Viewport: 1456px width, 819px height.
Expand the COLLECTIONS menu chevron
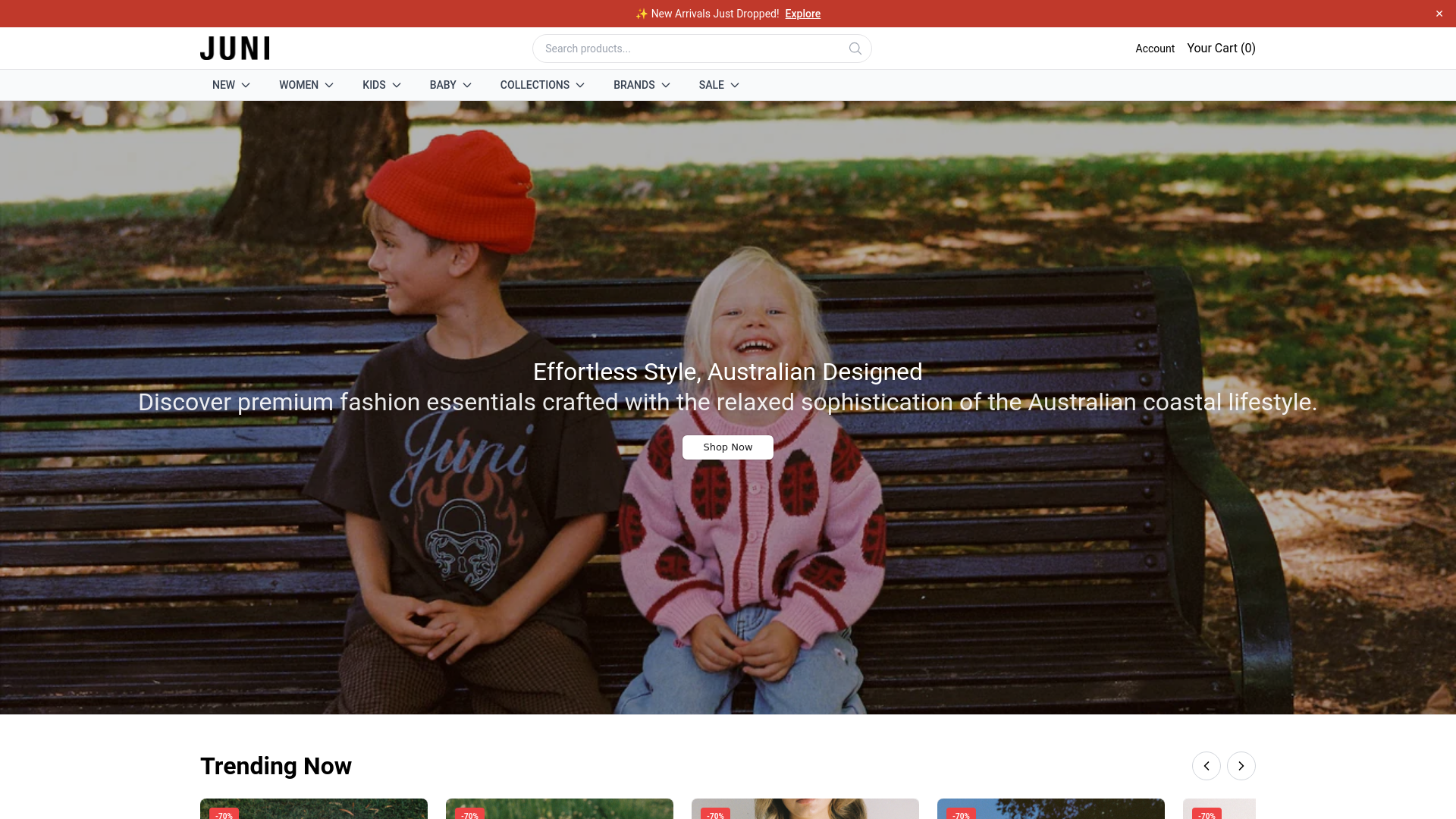tap(580, 85)
